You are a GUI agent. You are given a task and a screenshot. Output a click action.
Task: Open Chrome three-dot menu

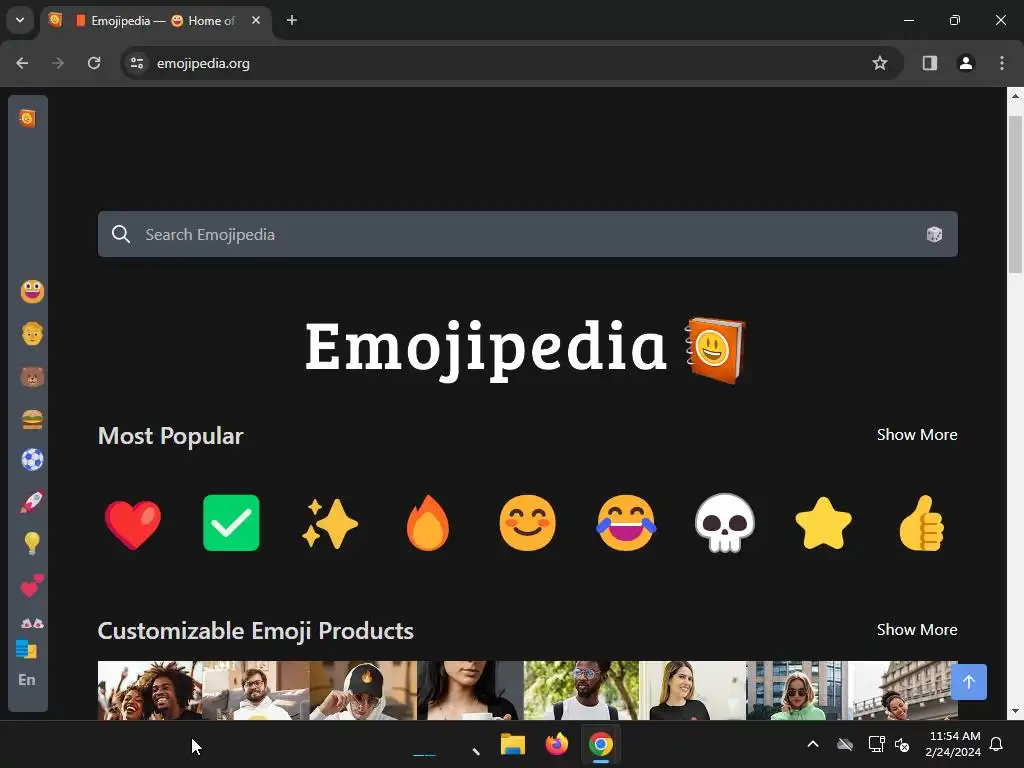(1002, 63)
